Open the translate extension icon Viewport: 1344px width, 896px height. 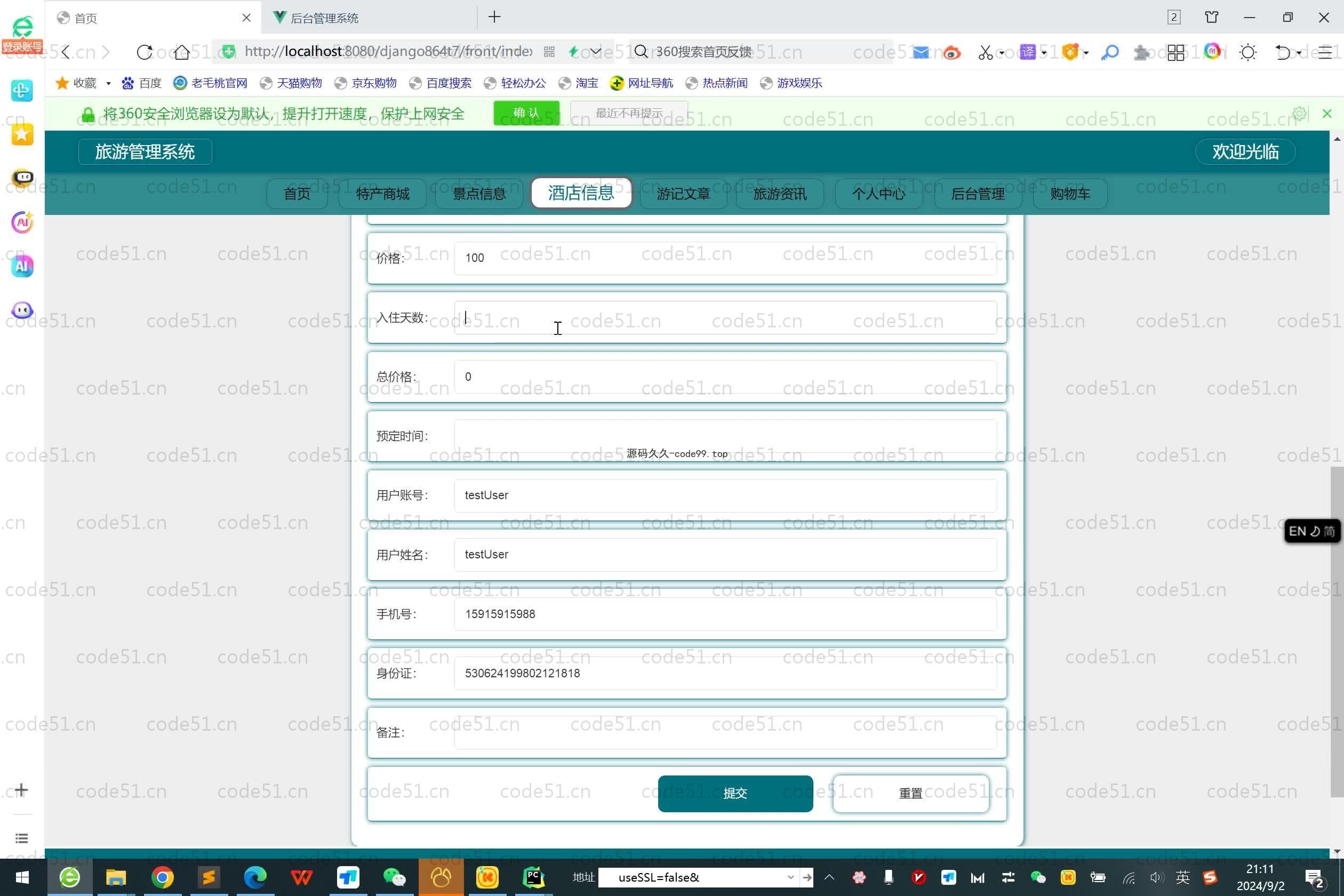coord(1028,52)
